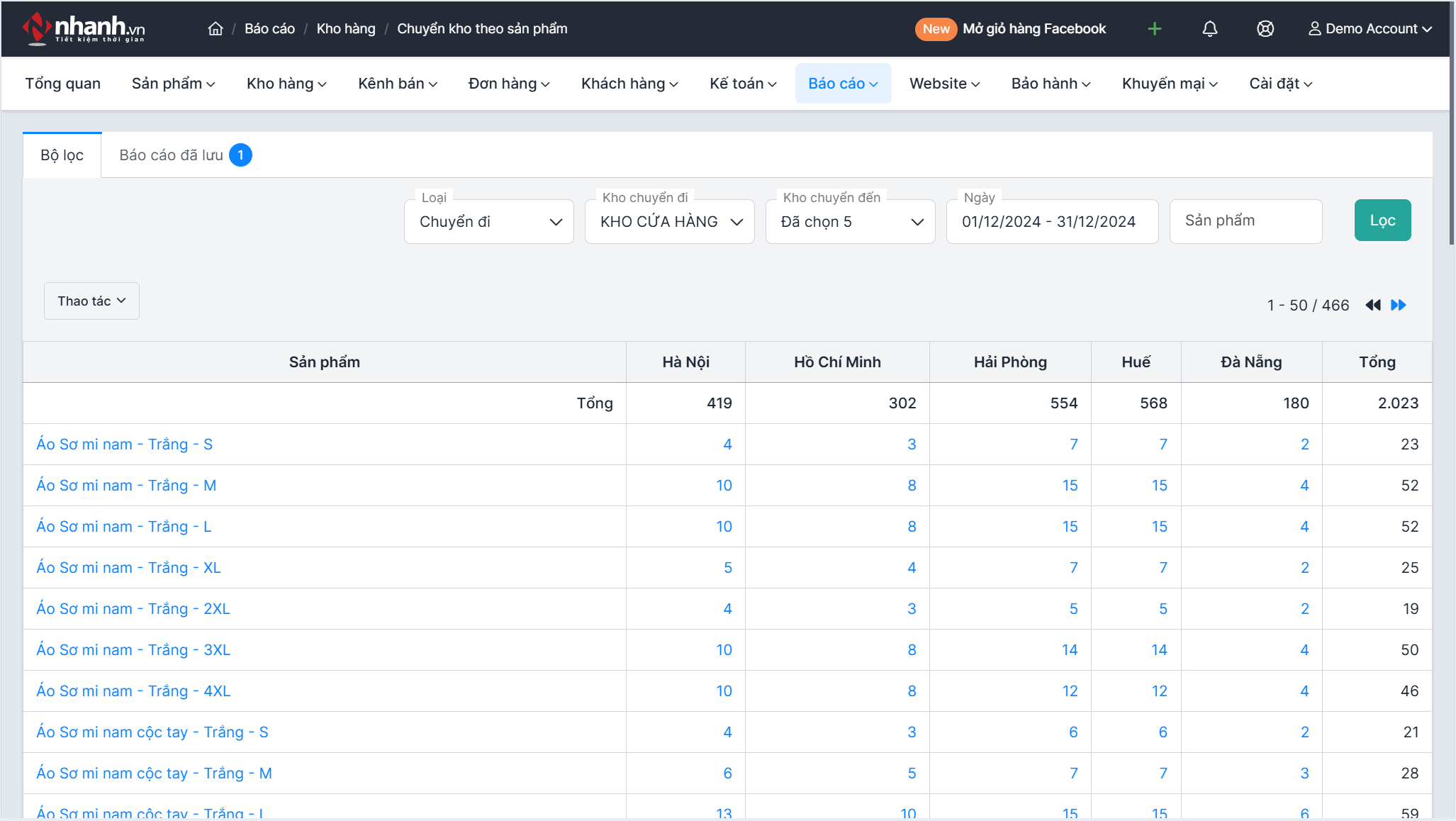This screenshot has width=1456, height=821.
Task: Open Khách hàng menu
Action: [629, 84]
